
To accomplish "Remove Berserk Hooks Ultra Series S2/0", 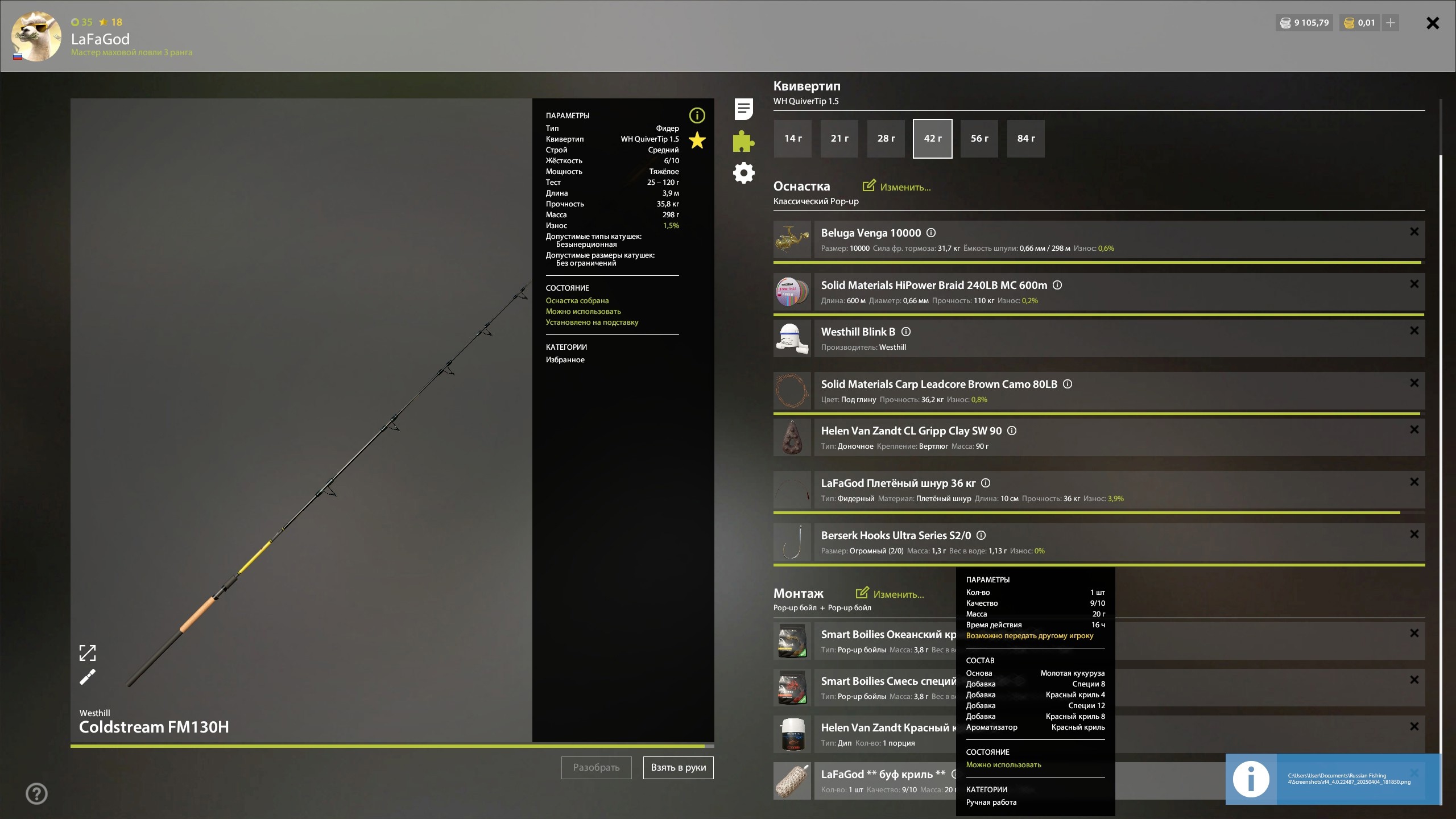I will [x=1414, y=534].
